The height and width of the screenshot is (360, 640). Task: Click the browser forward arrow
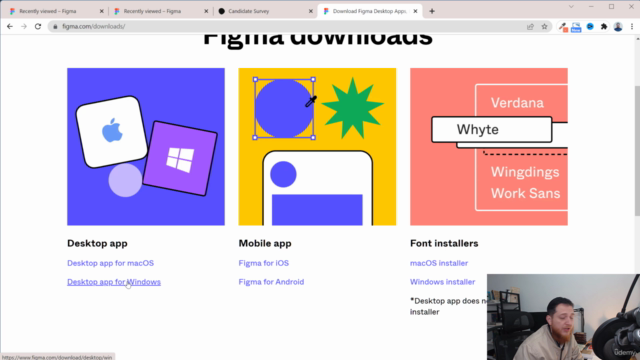point(24,27)
